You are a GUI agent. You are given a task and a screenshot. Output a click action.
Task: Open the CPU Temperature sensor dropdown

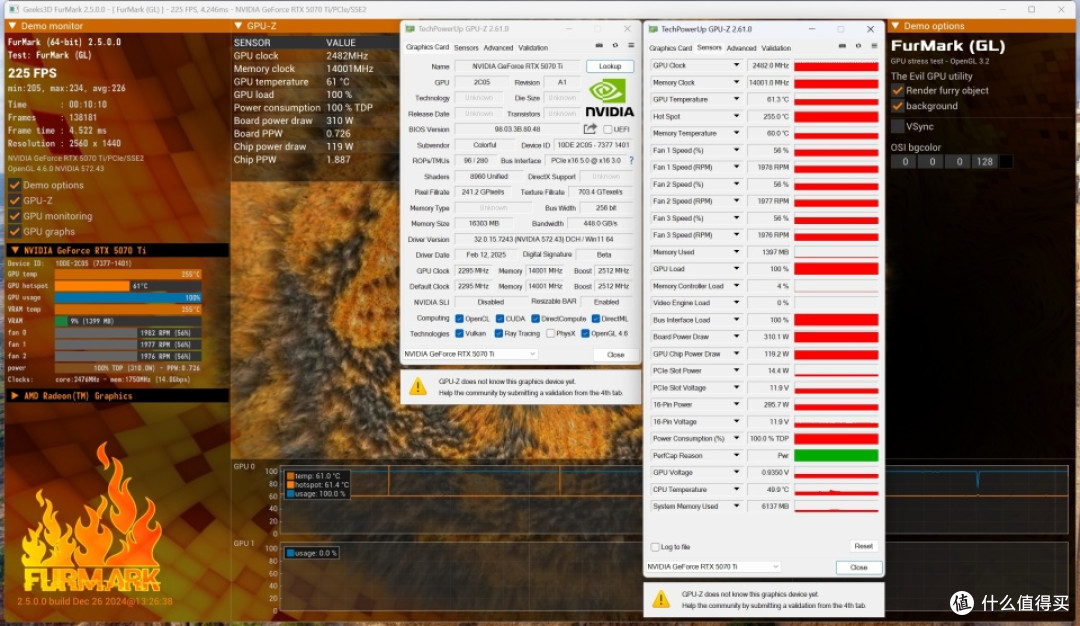[736, 489]
